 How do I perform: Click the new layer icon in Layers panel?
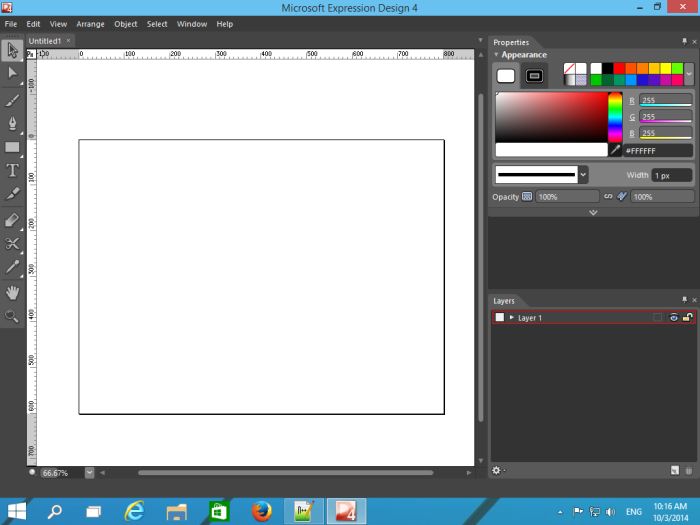tap(674, 470)
